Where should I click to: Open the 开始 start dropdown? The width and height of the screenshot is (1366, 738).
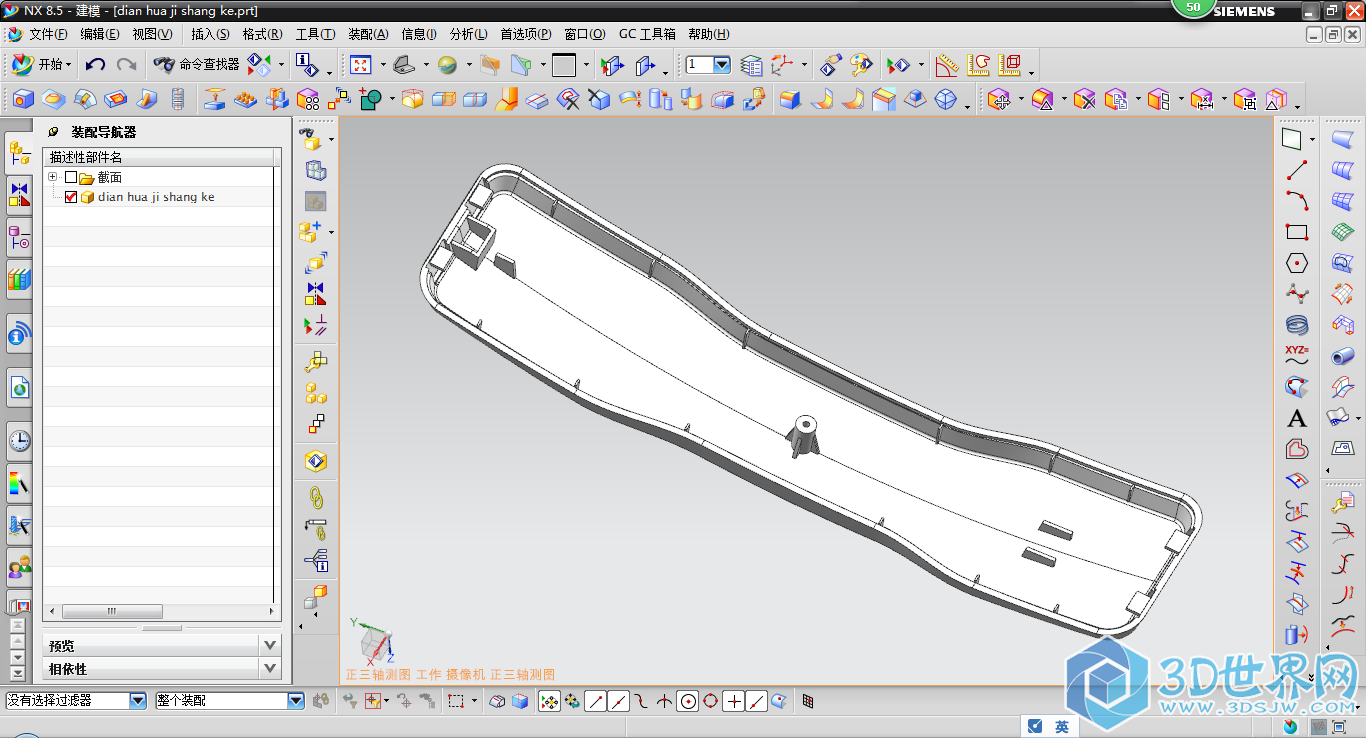41,65
